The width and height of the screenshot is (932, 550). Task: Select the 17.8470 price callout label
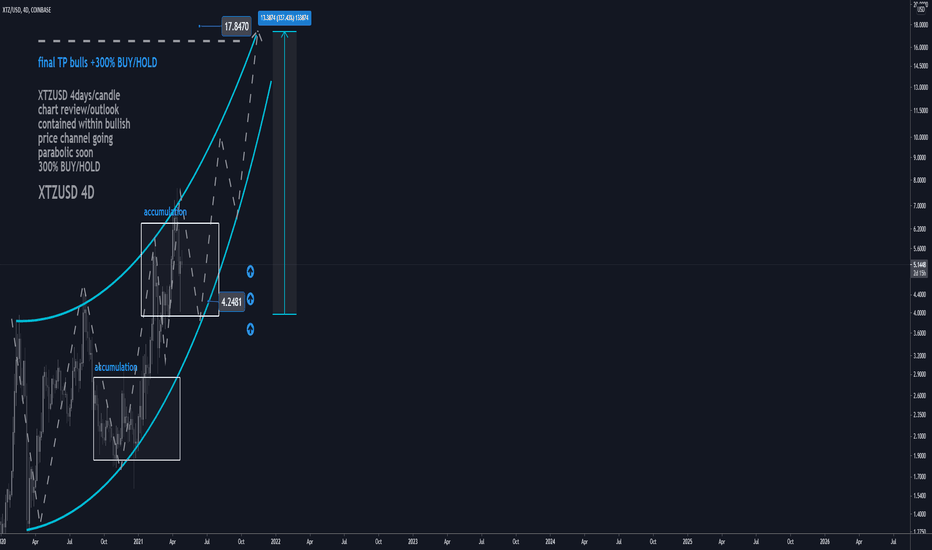pyautogui.click(x=237, y=26)
